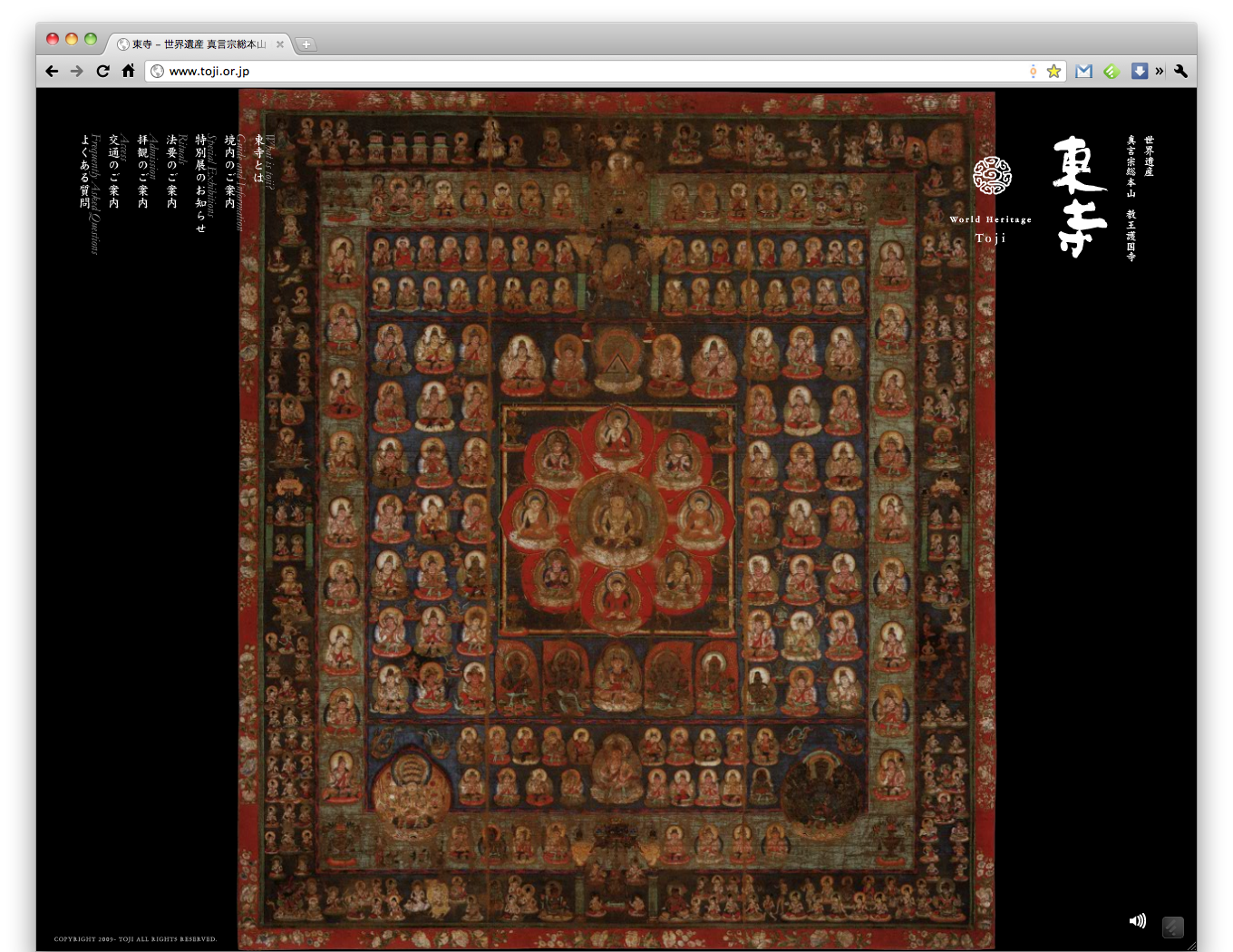Click the World Heritage Toji text
This screenshot has width=1233, height=952.
click(991, 229)
